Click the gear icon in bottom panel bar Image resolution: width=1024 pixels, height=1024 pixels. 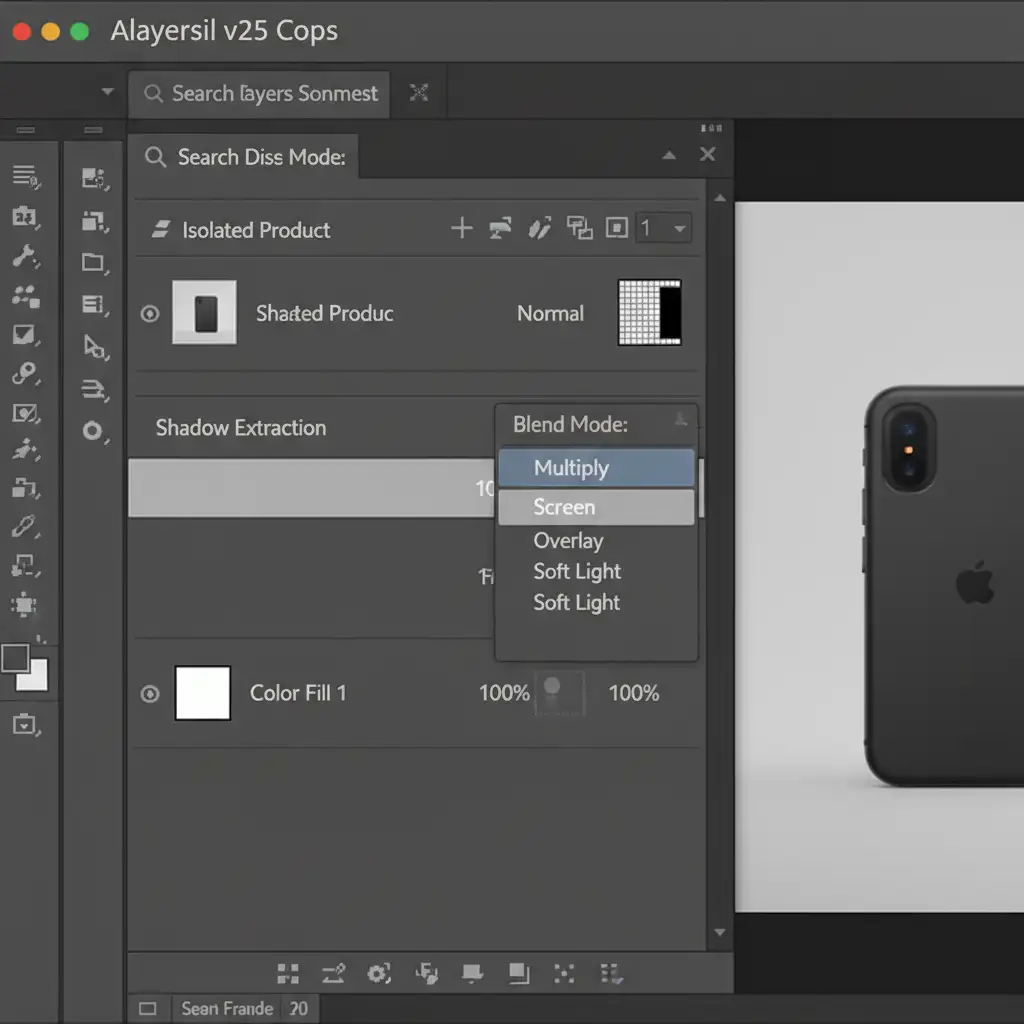tap(378, 973)
